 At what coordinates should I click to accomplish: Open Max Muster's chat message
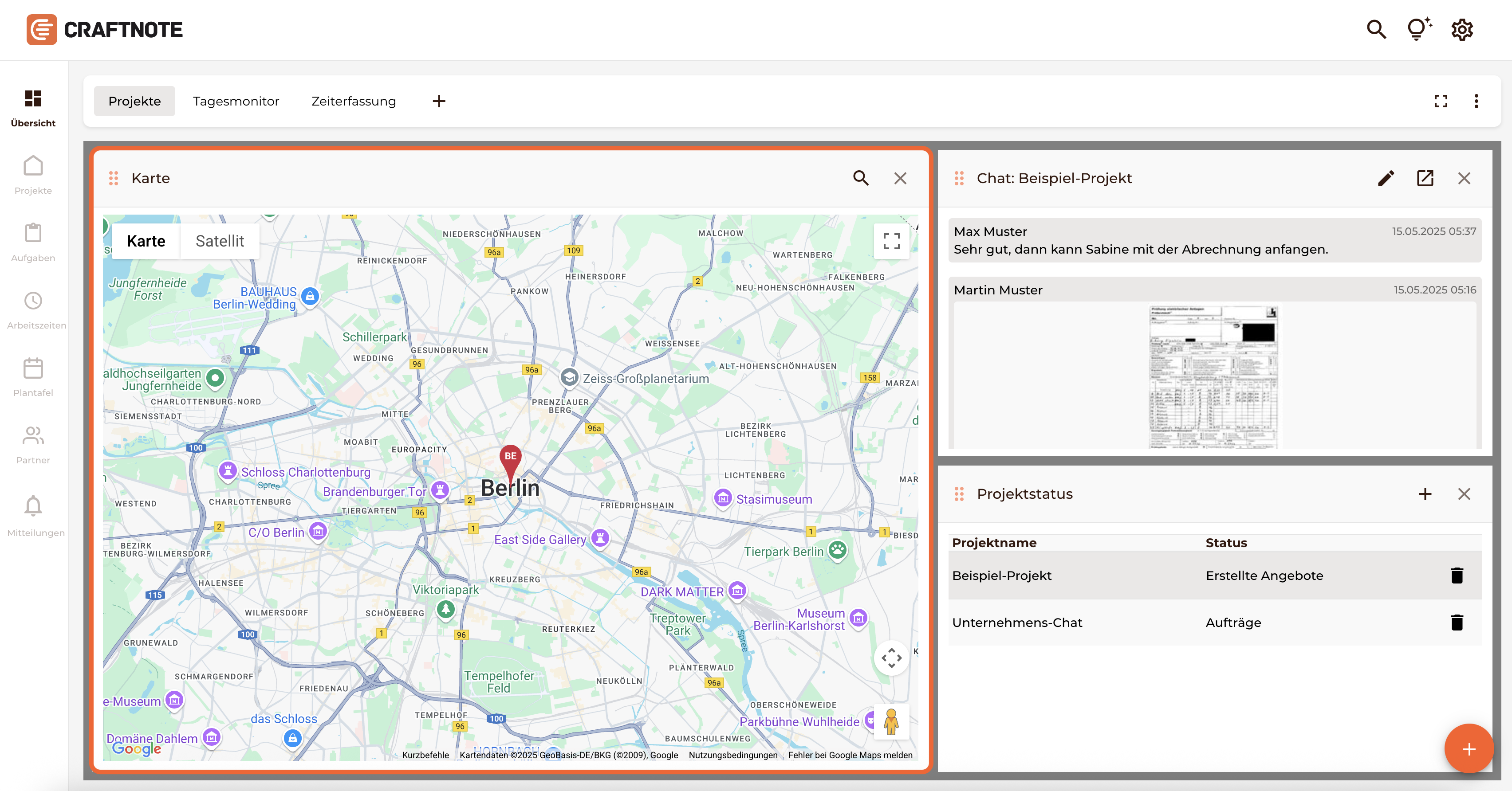click(x=1214, y=240)
